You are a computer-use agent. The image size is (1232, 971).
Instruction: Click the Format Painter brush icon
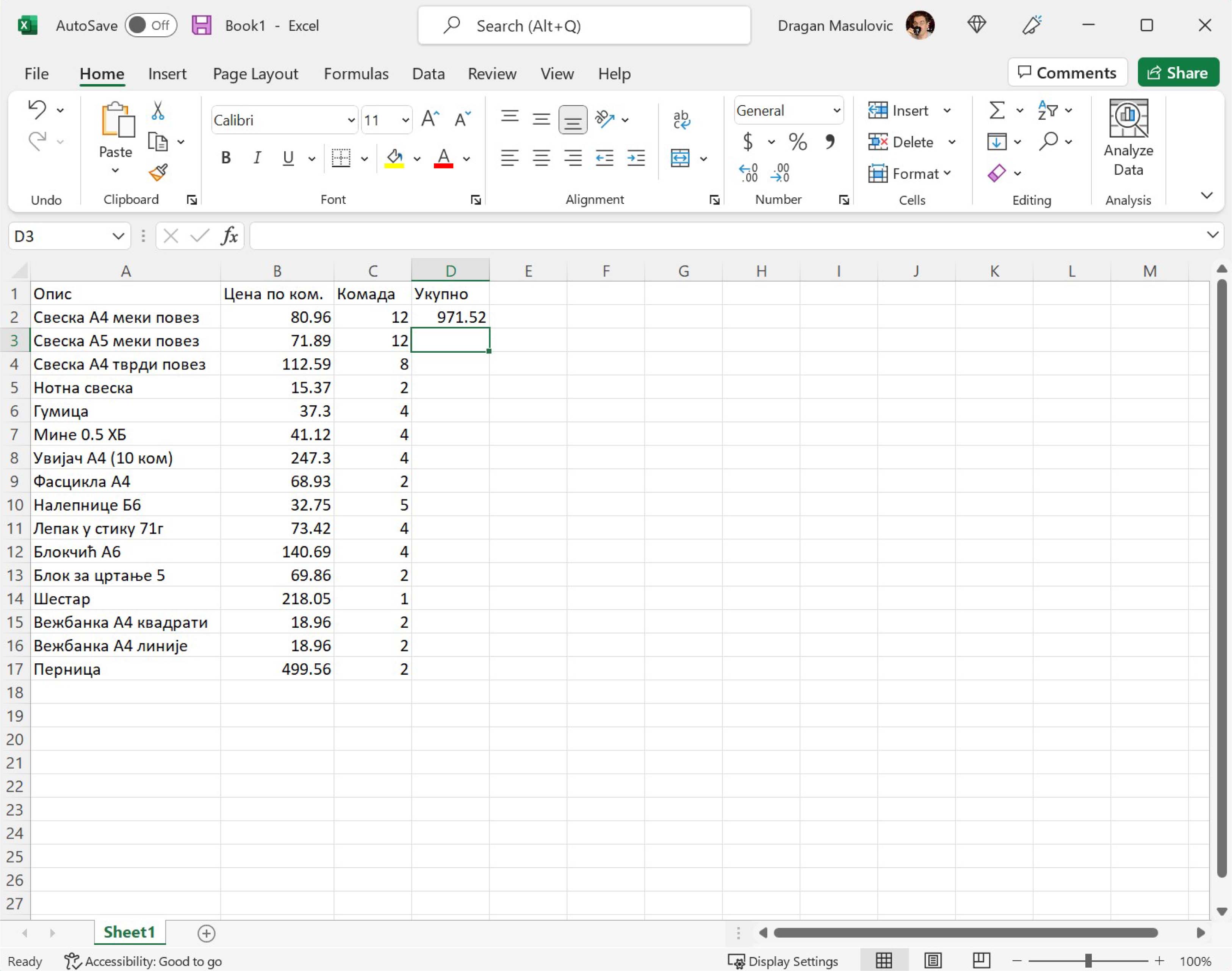pos(158,172)
